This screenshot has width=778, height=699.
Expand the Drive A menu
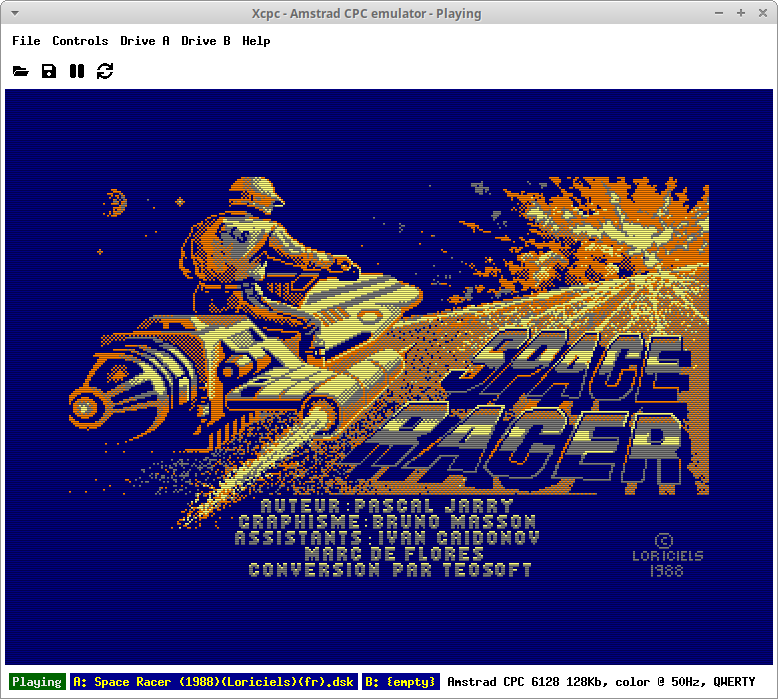point(145,41)
